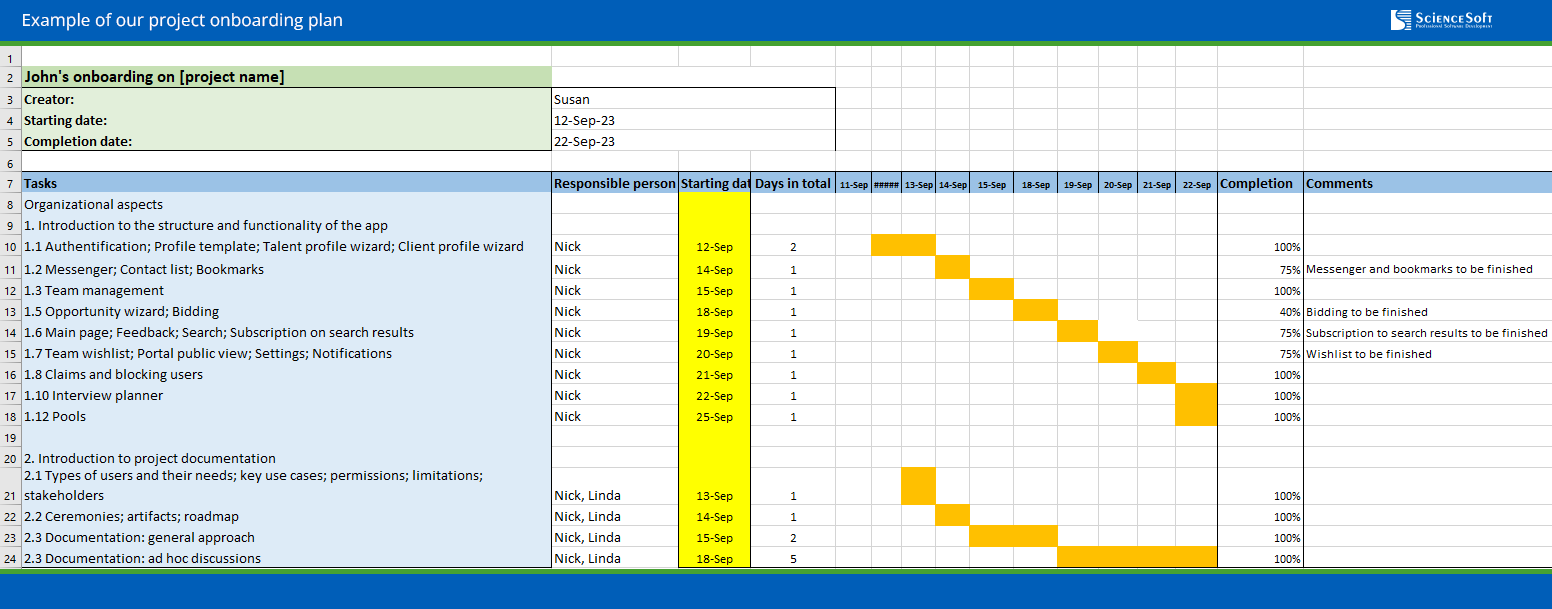Select the "#####" truncated date column header
Viewport: 1552px width, 609px height.
888,183
